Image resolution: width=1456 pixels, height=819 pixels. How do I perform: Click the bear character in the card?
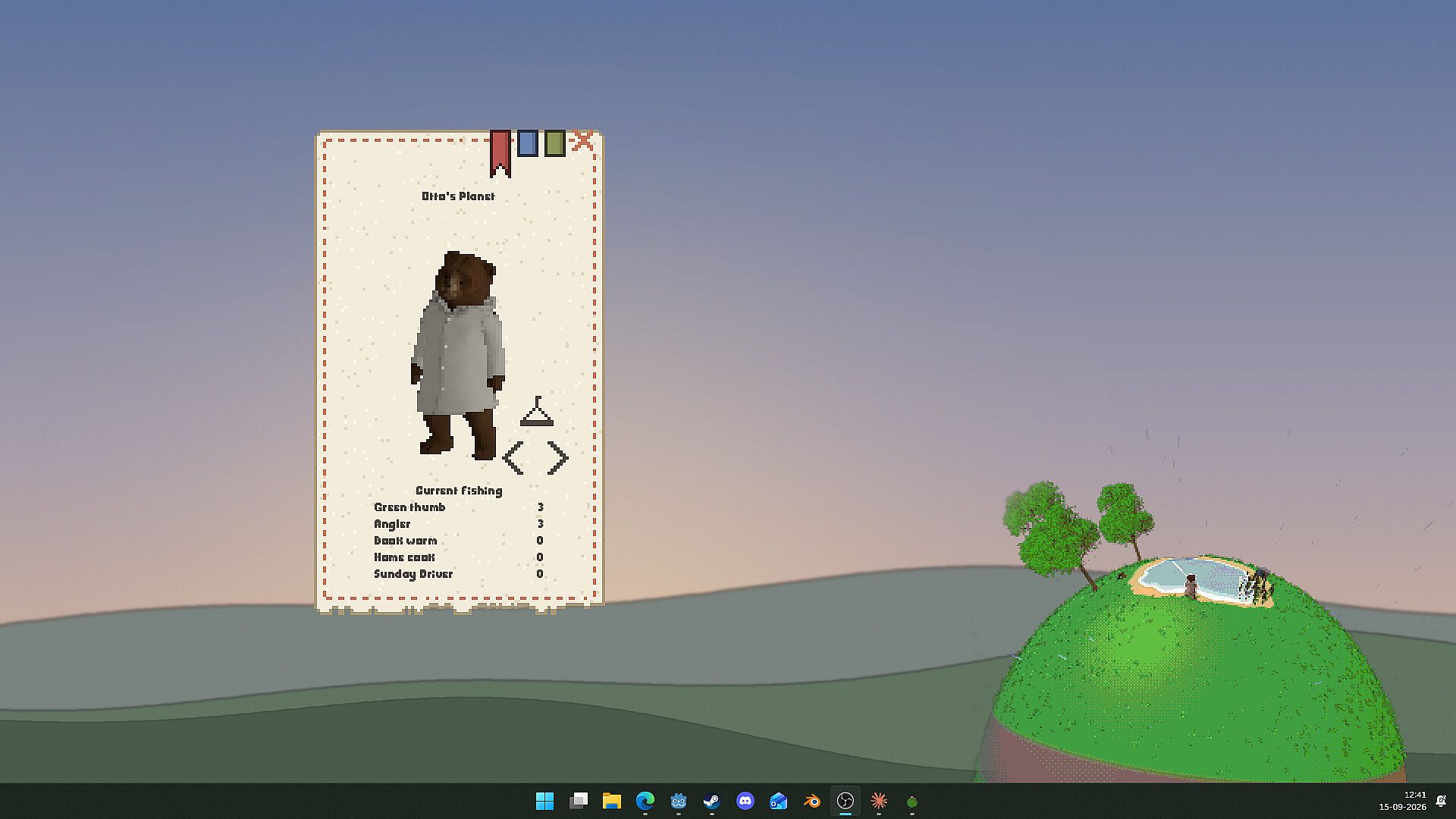tap(458, 356)
